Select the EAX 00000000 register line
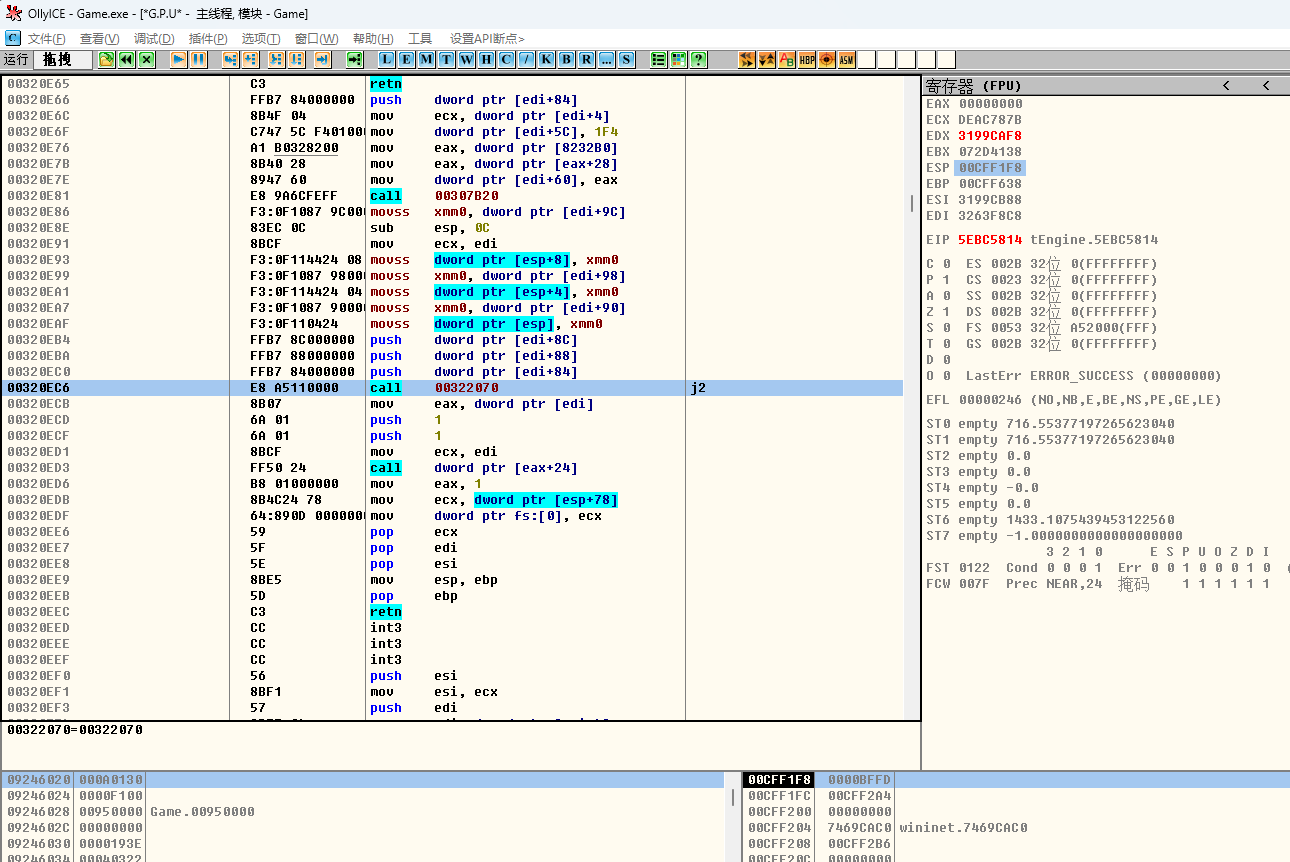The width and height of the screenshot is (1290, 862). pos(974,104)
